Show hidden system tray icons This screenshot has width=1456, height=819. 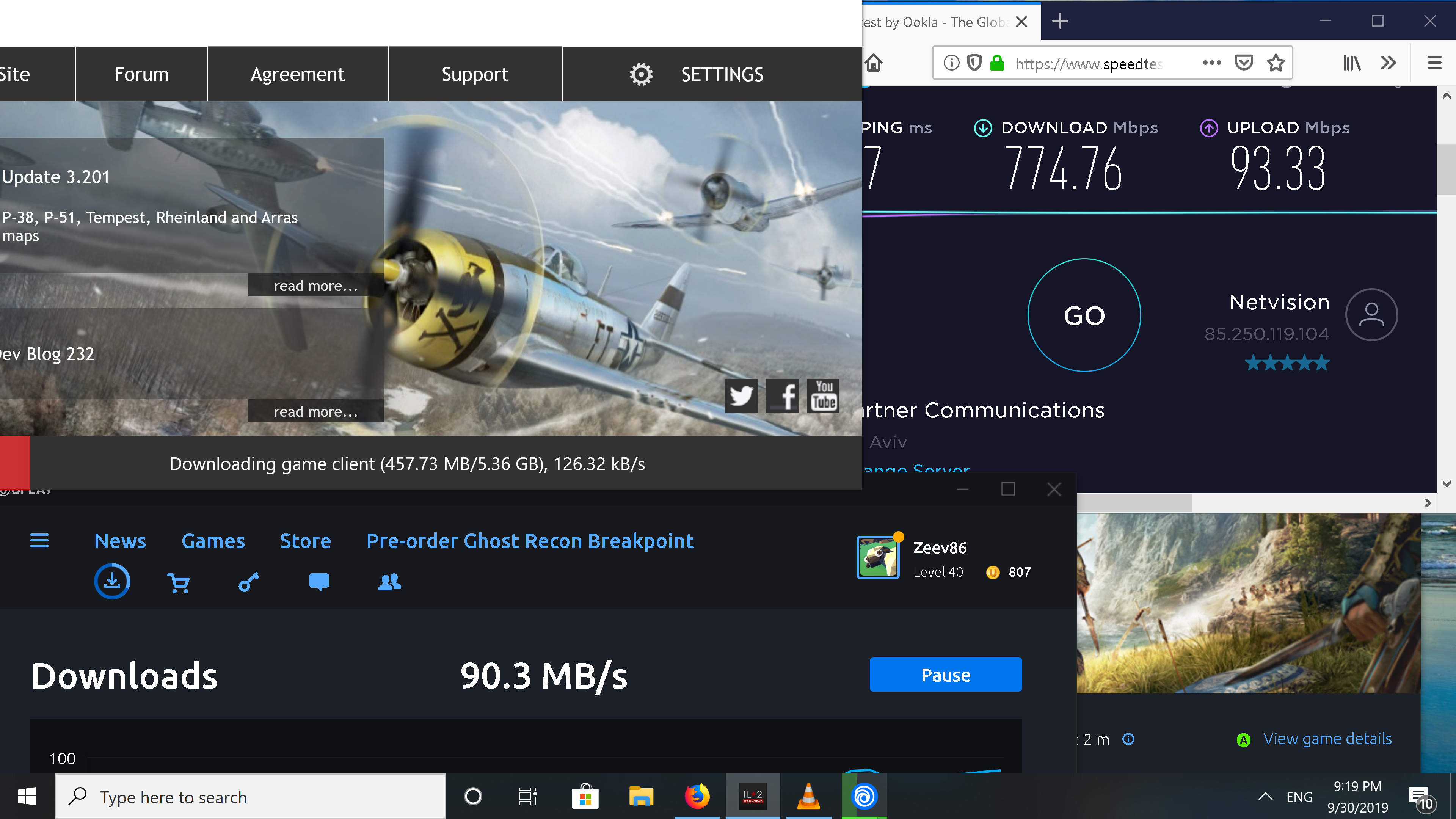coord(1266,796)
